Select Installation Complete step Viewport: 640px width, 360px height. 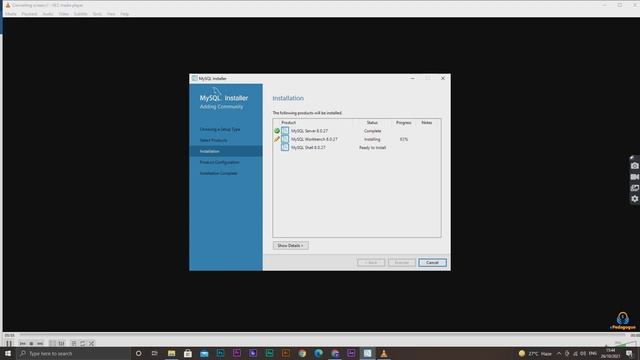tap(218, 173)
